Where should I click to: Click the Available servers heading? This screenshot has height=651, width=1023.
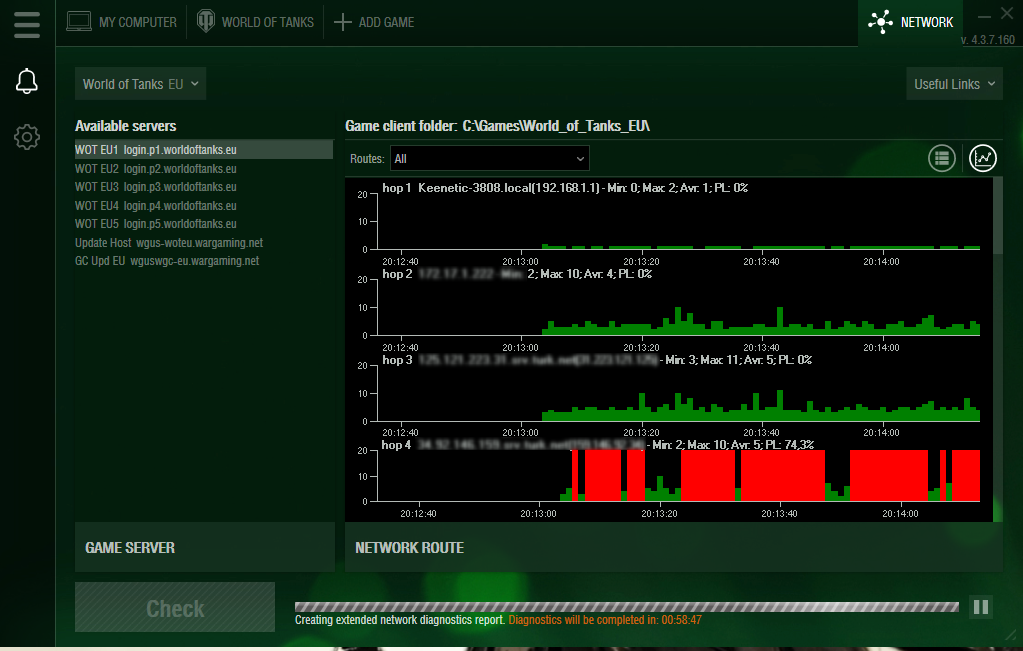(x=125, y=126)
